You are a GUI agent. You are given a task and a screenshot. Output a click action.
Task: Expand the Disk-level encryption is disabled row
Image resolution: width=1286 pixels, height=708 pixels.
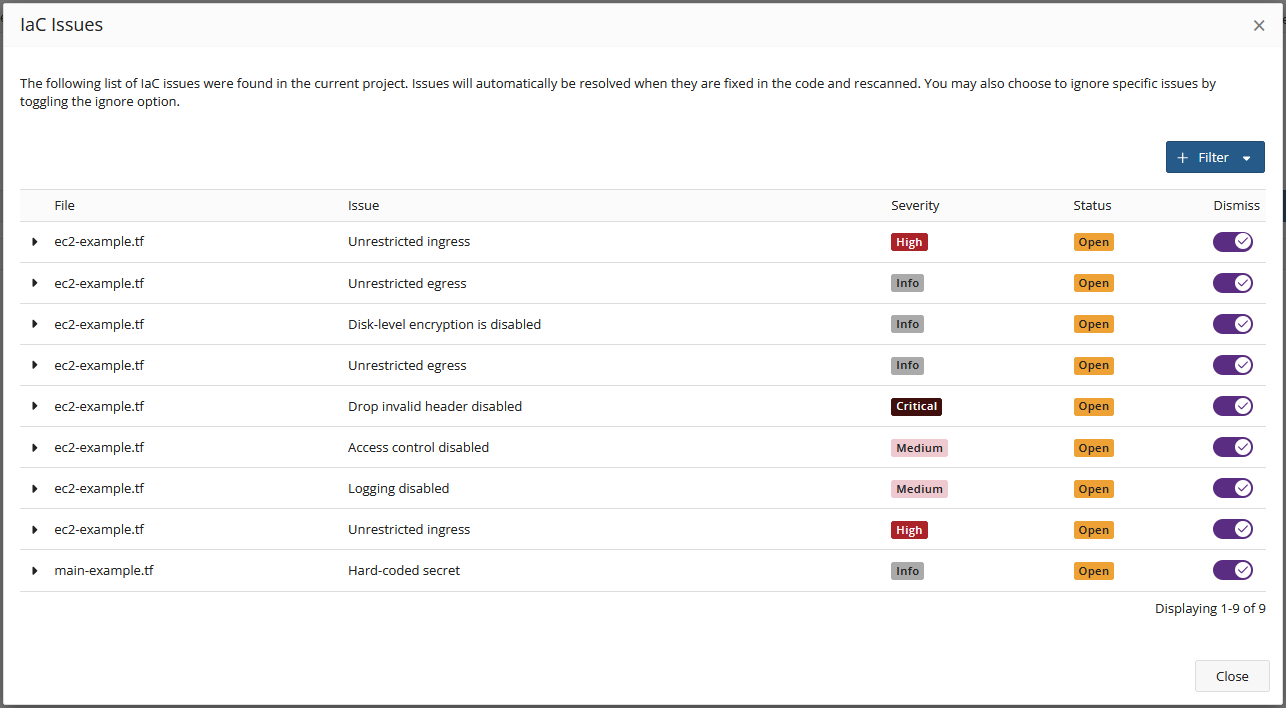(x=35, y=324)
